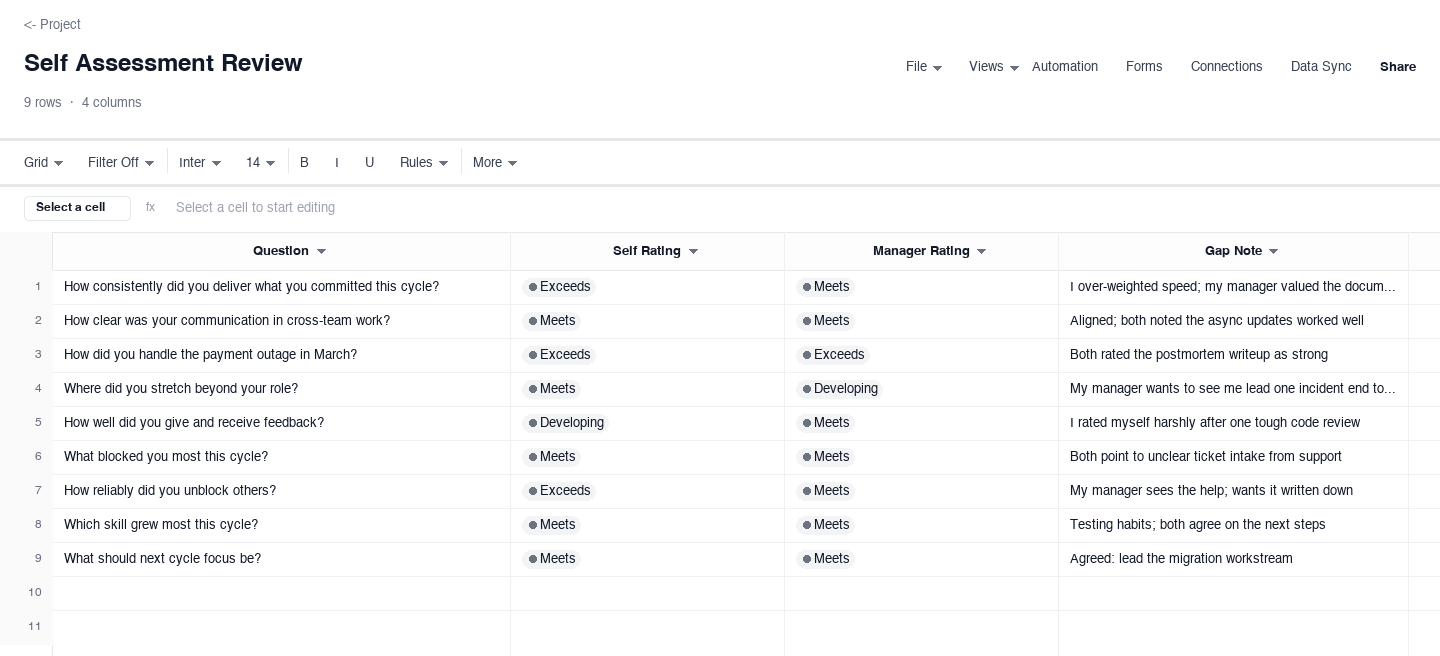Open the Forms menu item
The image size is (1440, 656).
1144,67
